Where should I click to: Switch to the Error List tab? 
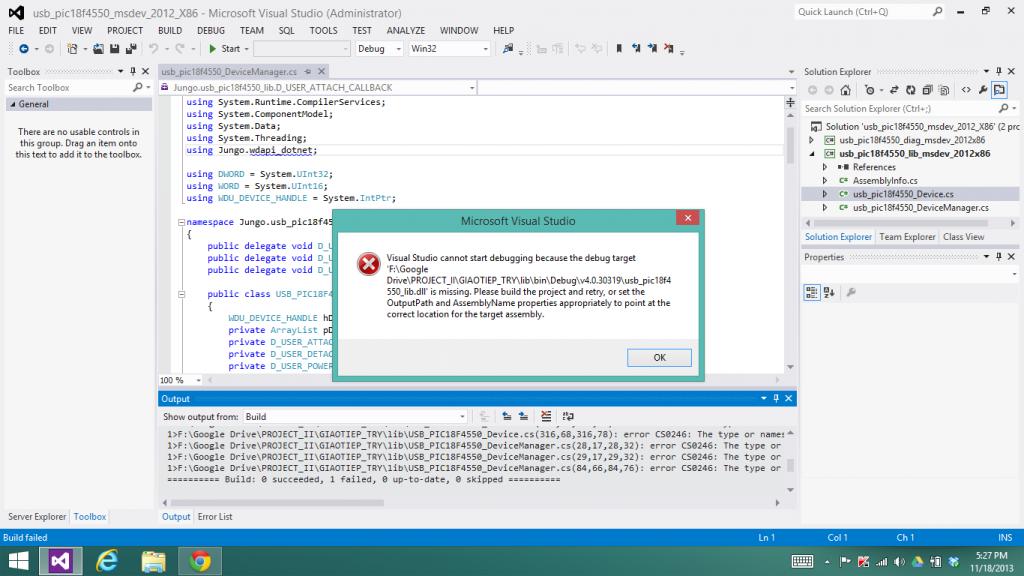click(x=215, y=517)
